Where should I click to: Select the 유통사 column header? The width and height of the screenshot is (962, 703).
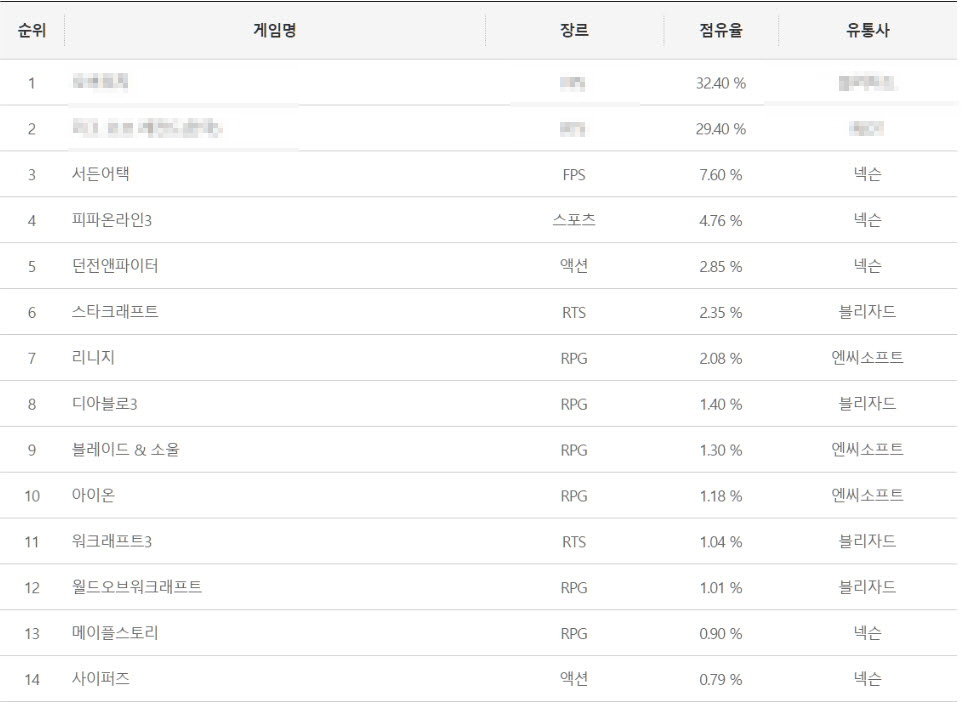click(868, 30)
